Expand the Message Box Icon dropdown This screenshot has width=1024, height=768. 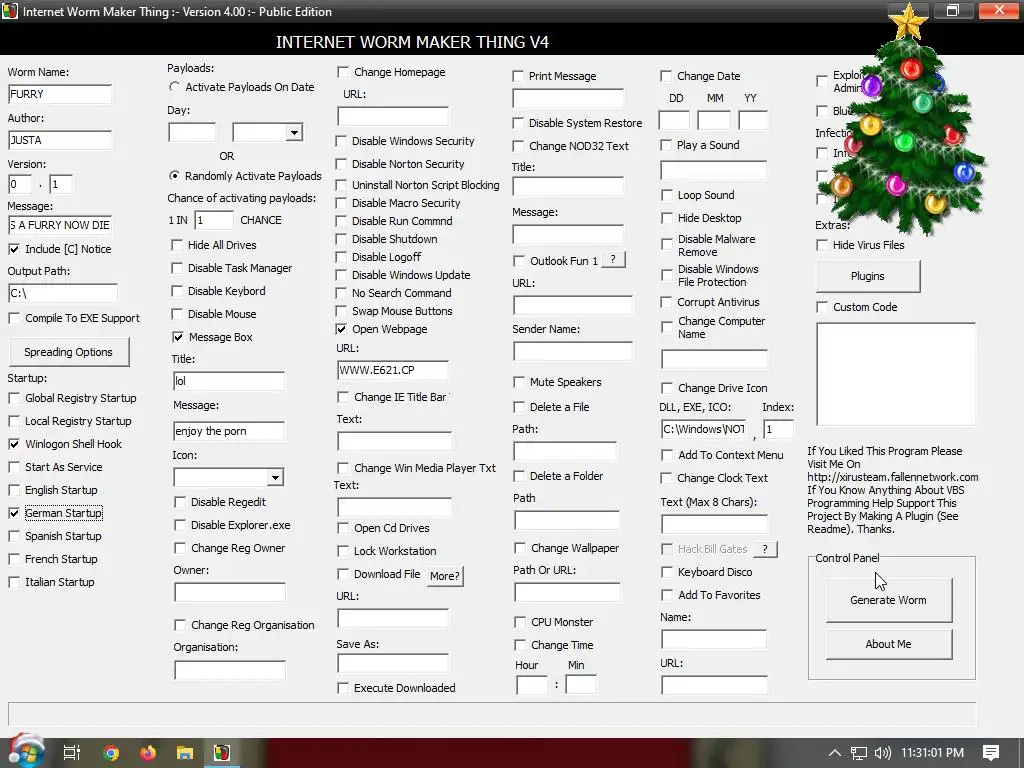pos(275,477)
